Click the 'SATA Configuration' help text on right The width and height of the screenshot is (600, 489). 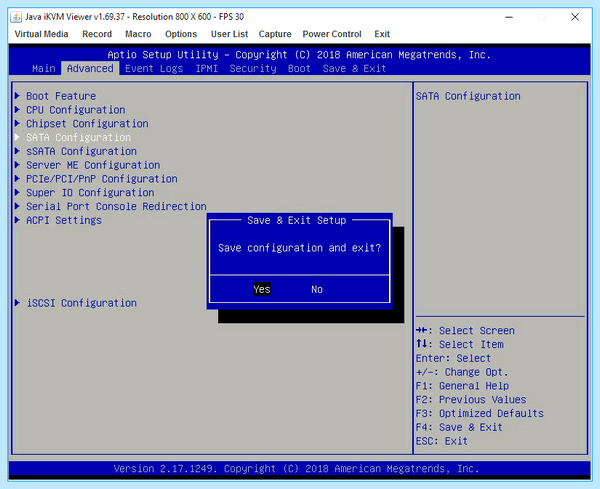point(468,96)
